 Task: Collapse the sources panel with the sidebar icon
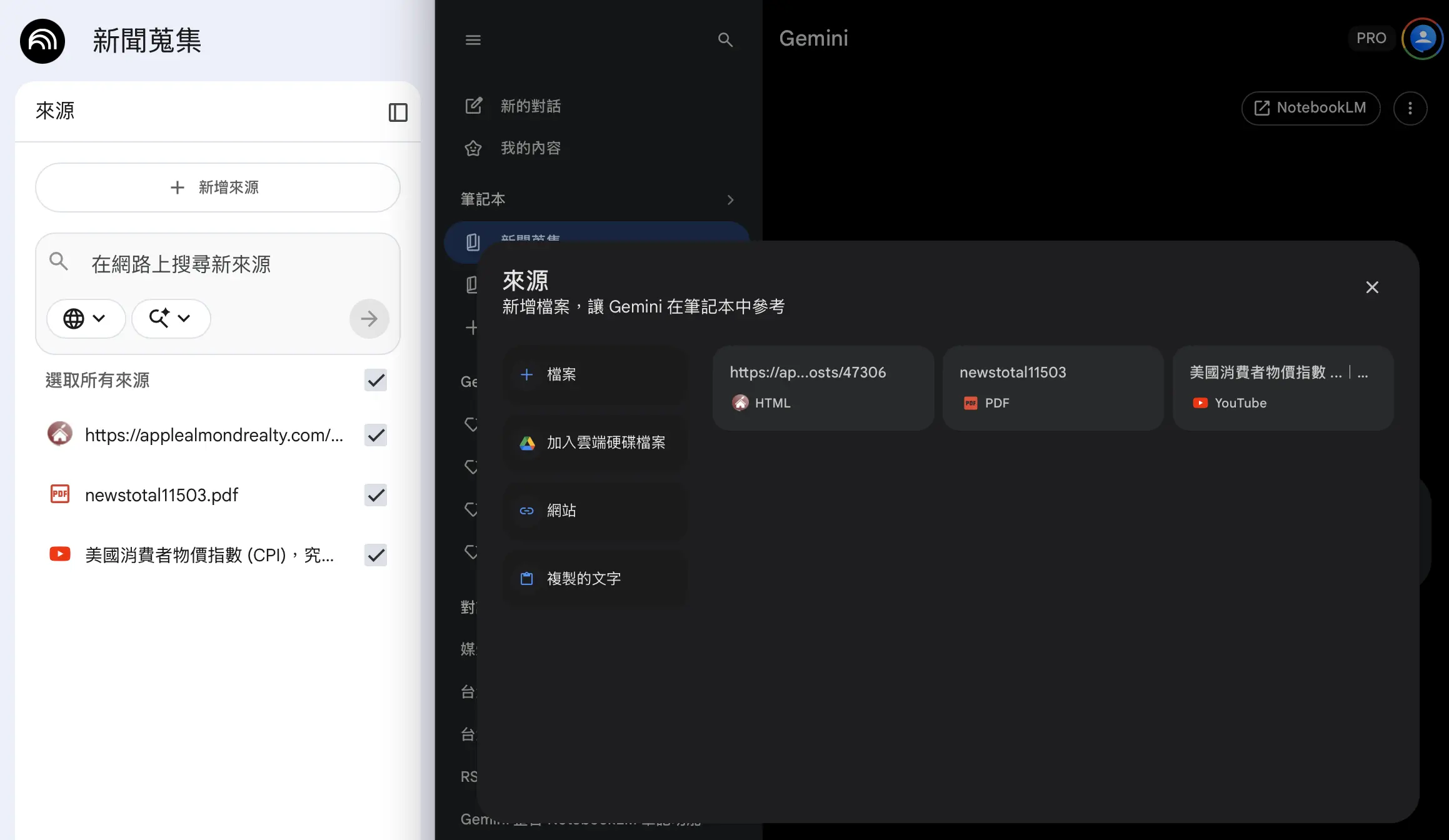398,112
